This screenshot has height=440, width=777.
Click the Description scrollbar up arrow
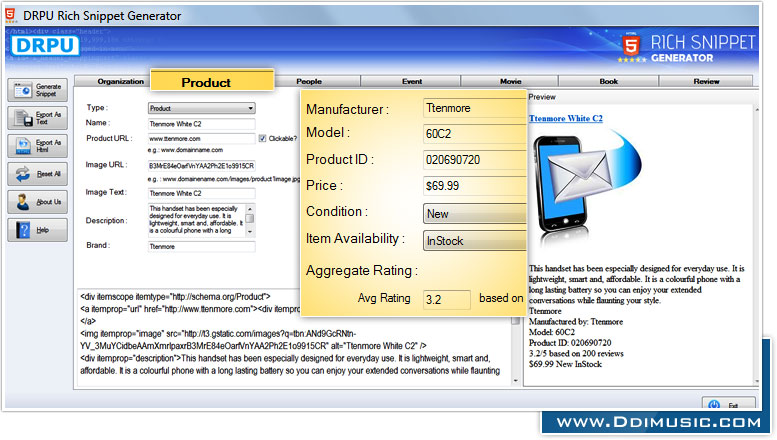[250, 208]
